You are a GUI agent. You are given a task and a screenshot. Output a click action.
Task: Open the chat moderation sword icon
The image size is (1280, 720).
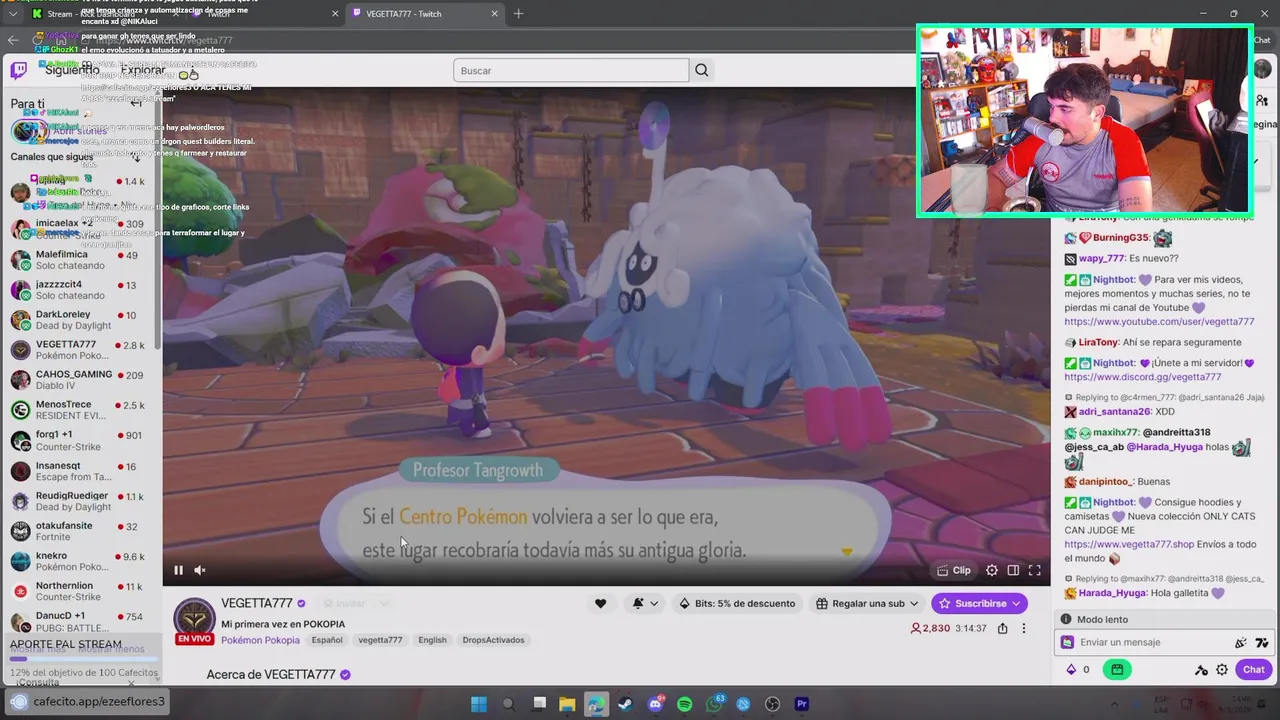[x=1202, y=670]
